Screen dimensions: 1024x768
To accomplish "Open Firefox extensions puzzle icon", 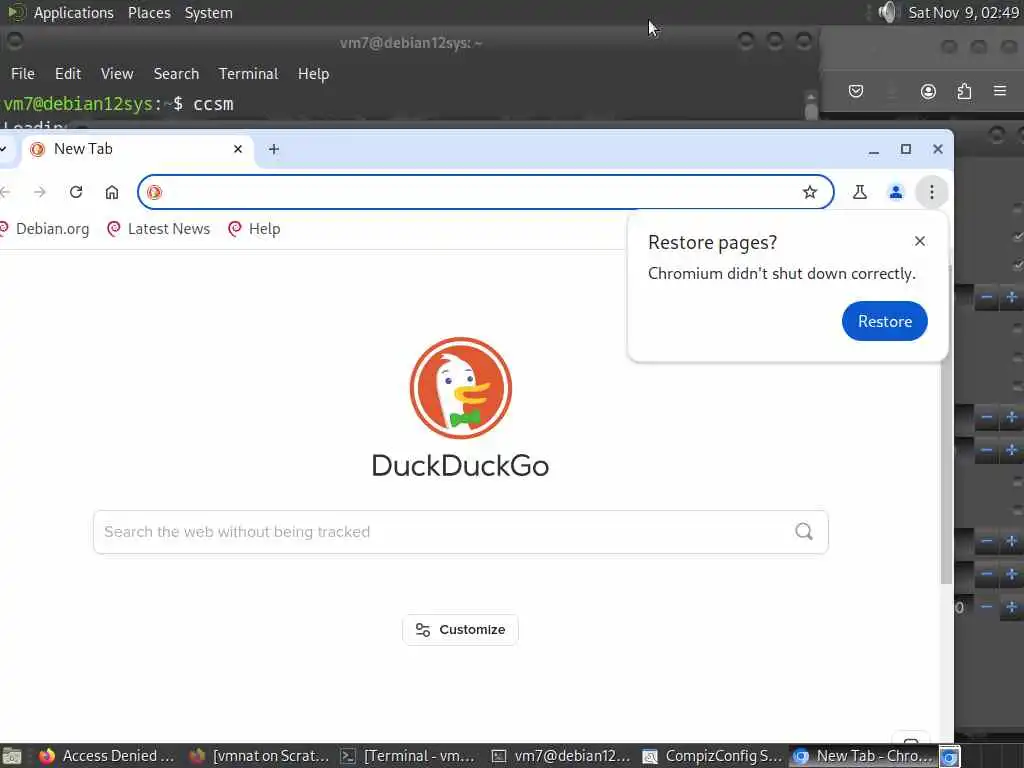I will [964, 91].
